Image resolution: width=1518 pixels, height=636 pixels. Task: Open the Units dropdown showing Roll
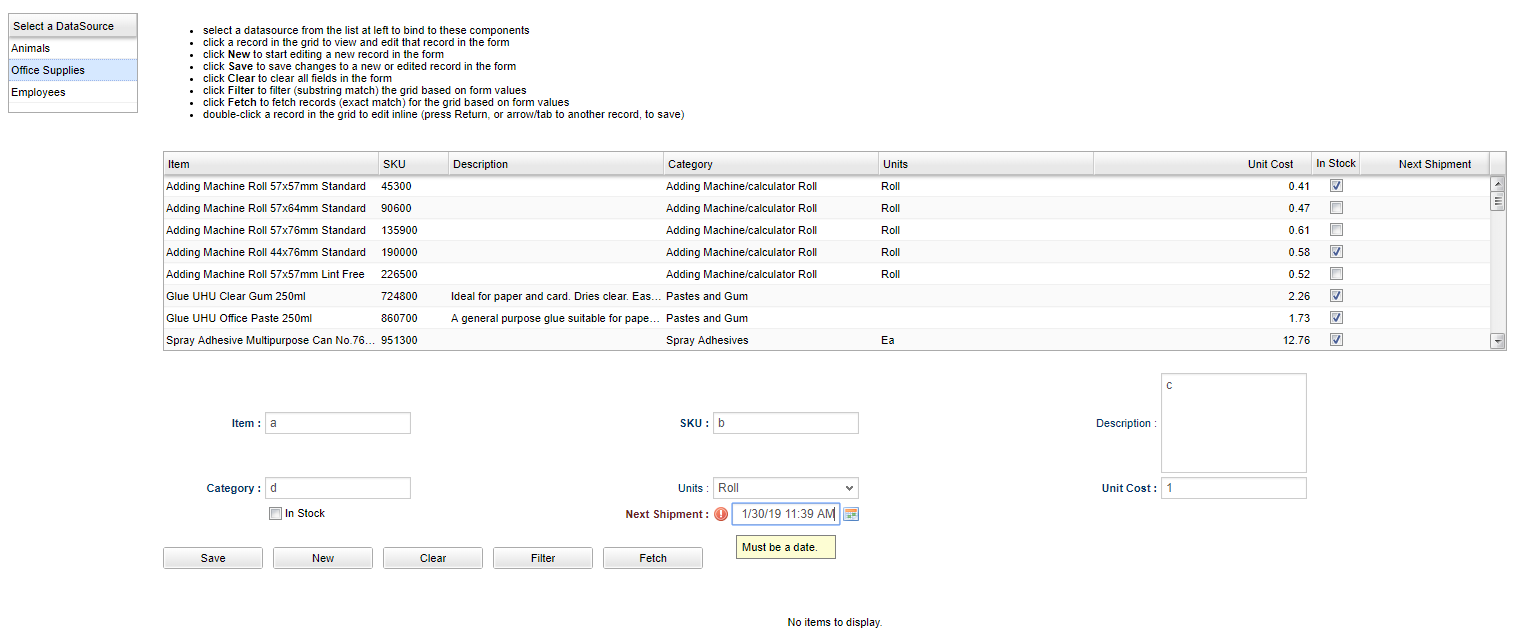tap(785, 488)
